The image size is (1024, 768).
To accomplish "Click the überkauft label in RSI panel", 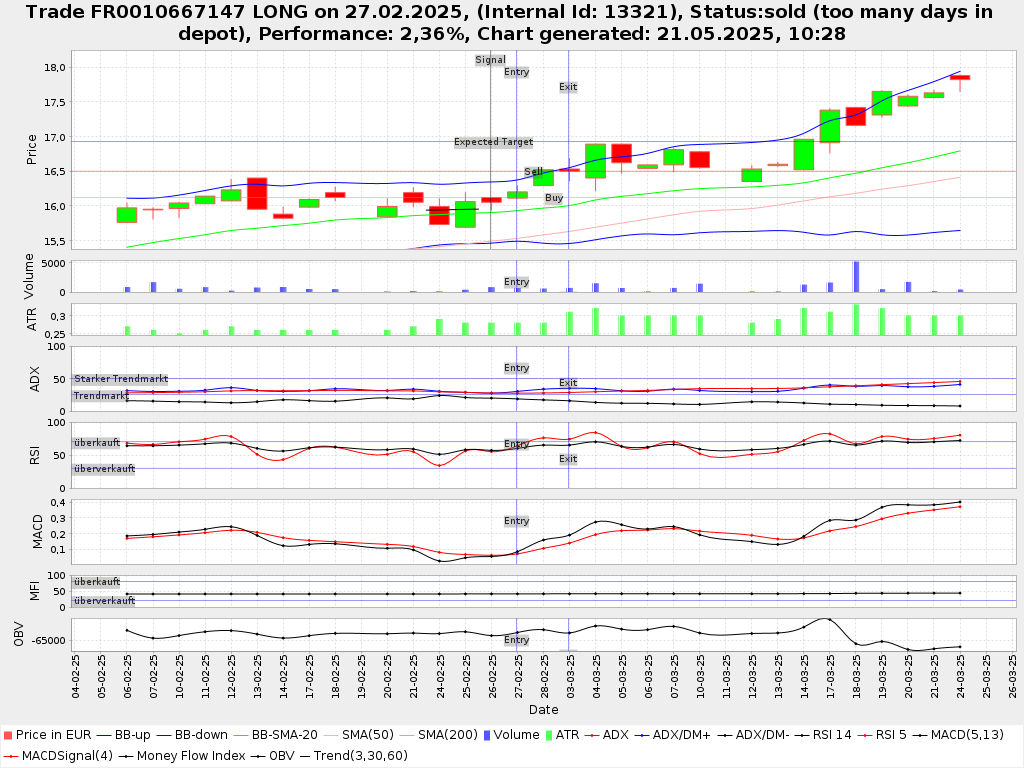I will point(103,443).
